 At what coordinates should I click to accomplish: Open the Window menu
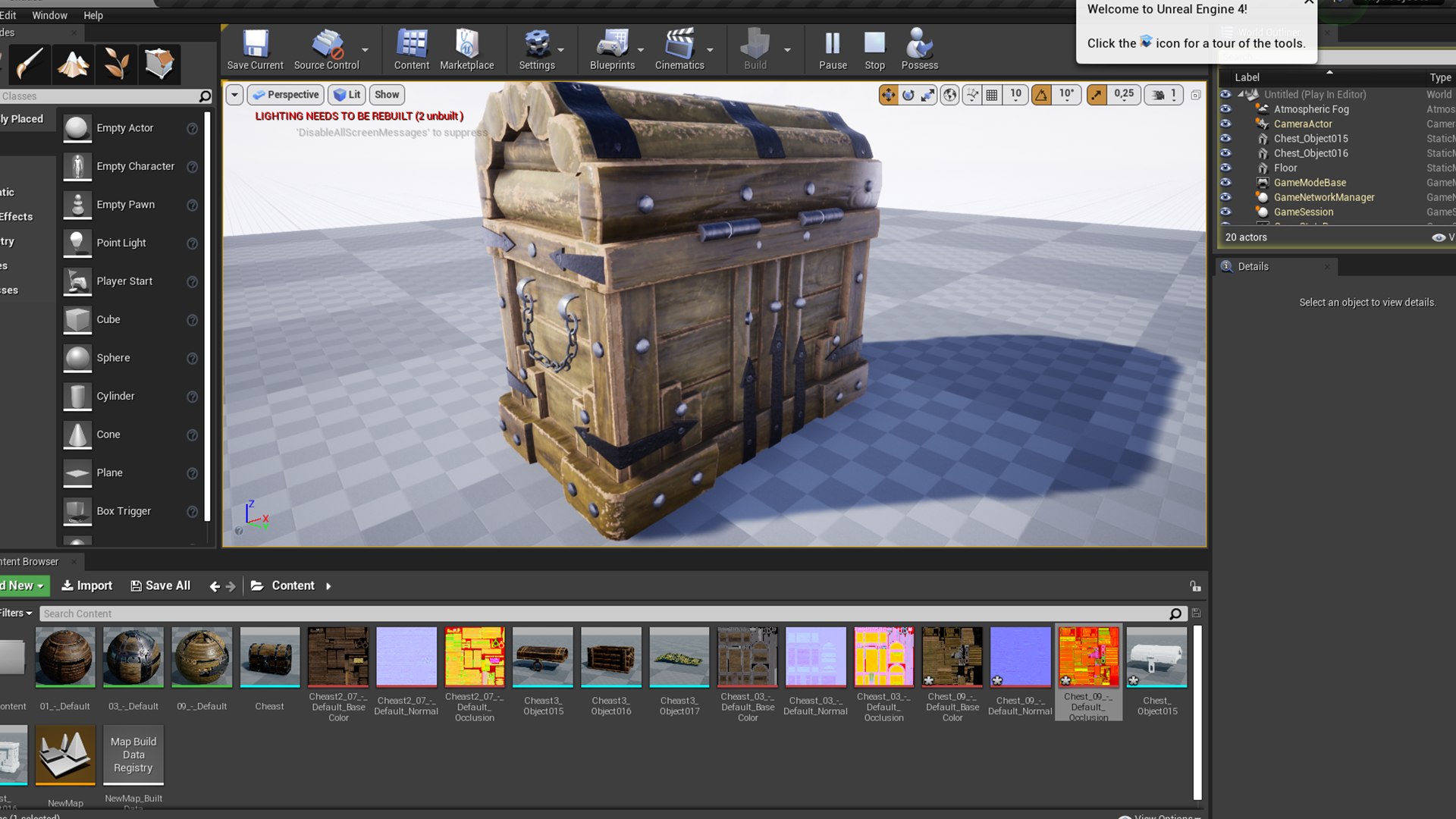49,15
